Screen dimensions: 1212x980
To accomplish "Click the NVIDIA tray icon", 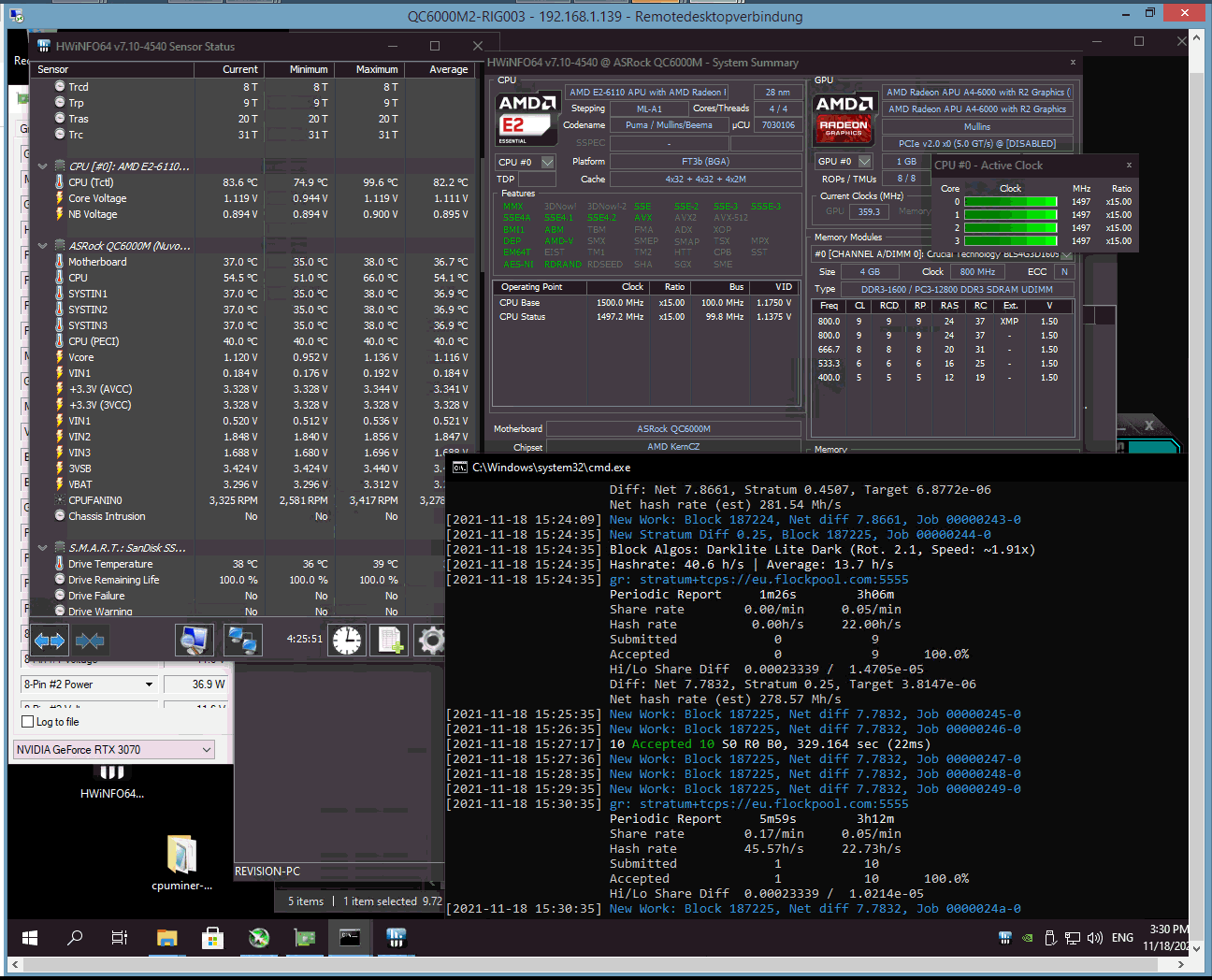I will point(1028,938).
